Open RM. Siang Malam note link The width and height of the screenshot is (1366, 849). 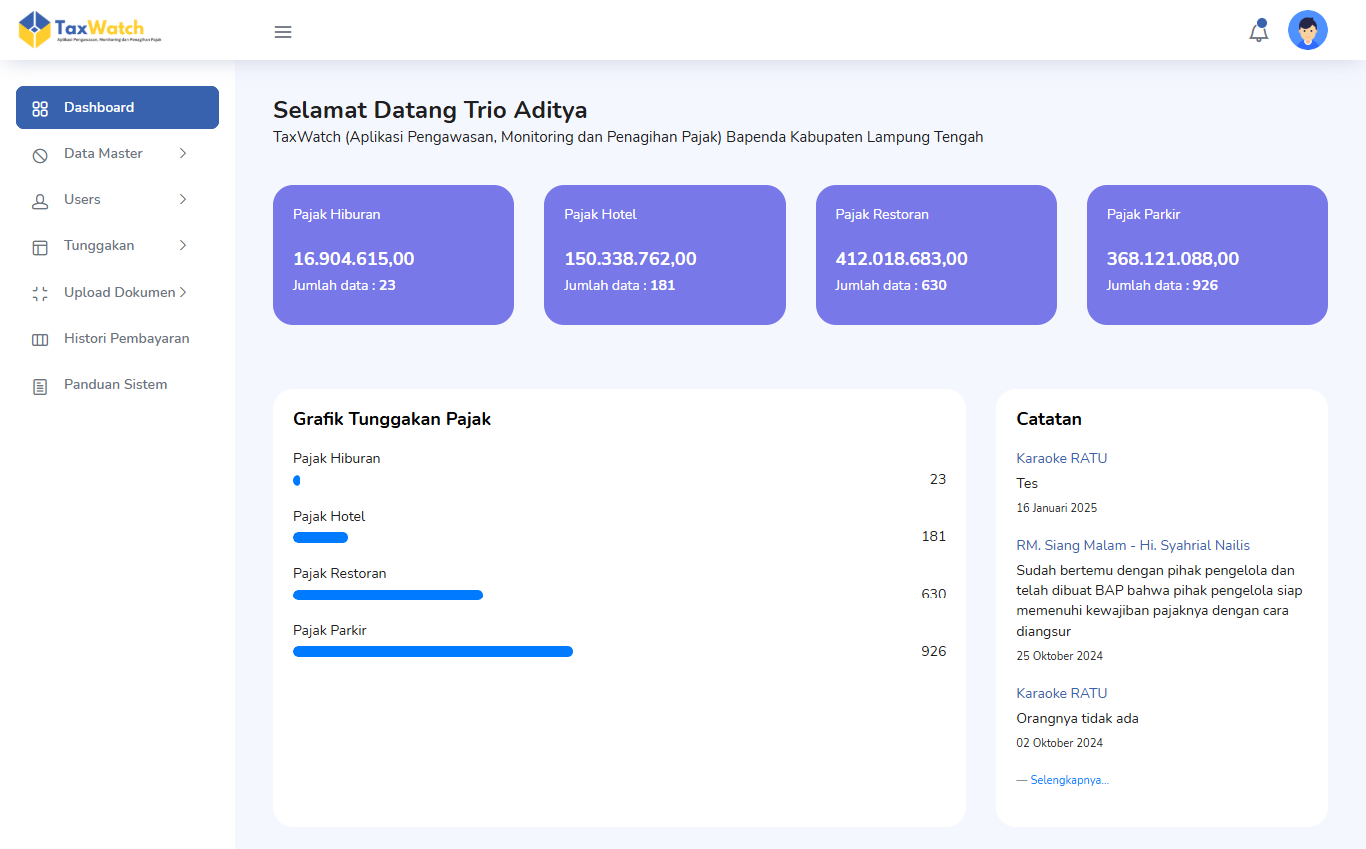(x=1133, y=545)
